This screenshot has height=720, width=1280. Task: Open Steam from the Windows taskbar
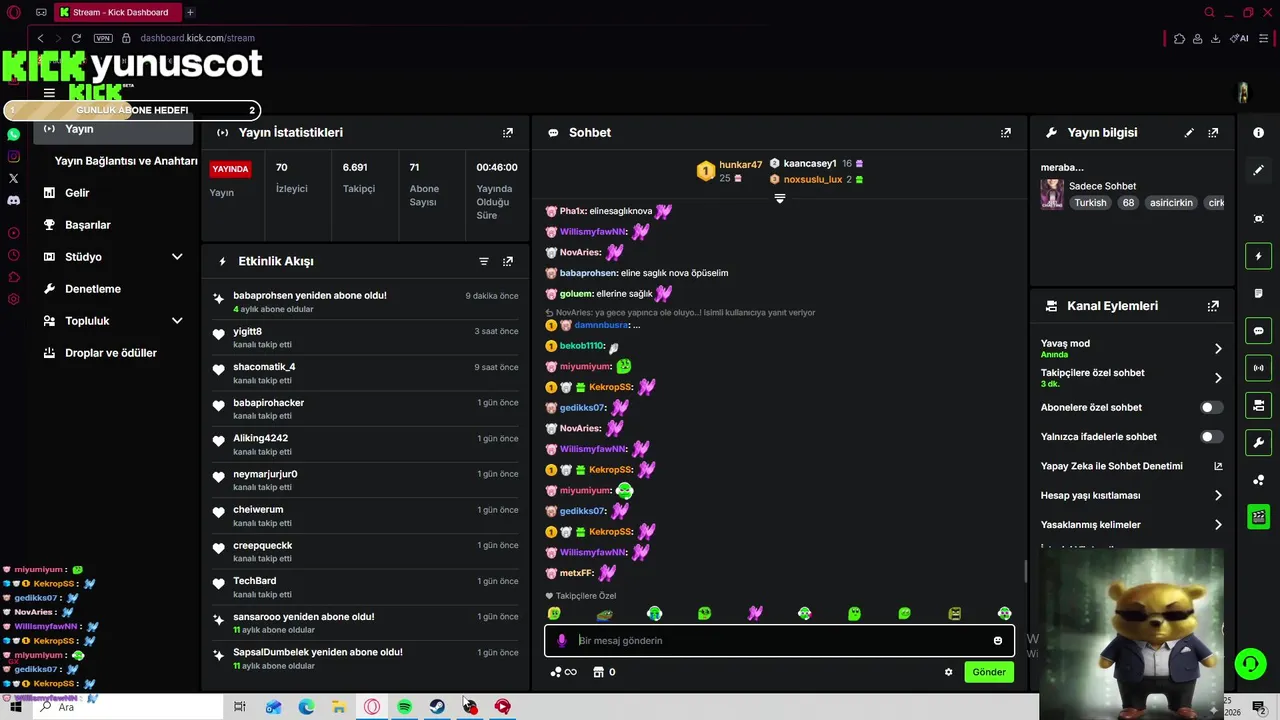[437, 707]
